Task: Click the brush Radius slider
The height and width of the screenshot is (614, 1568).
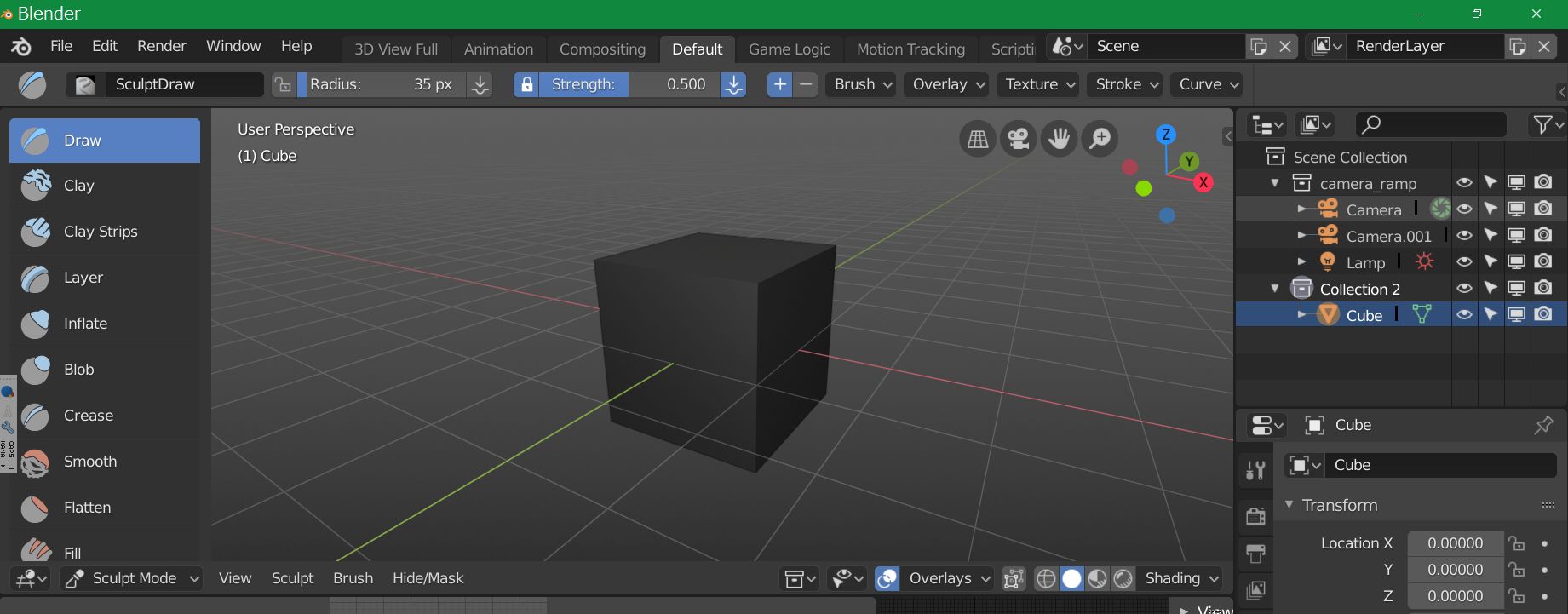Action: (x=381, y=84)
